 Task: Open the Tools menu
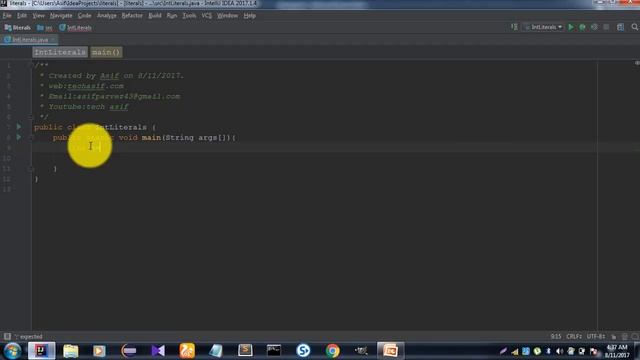[x=189, y=16]
